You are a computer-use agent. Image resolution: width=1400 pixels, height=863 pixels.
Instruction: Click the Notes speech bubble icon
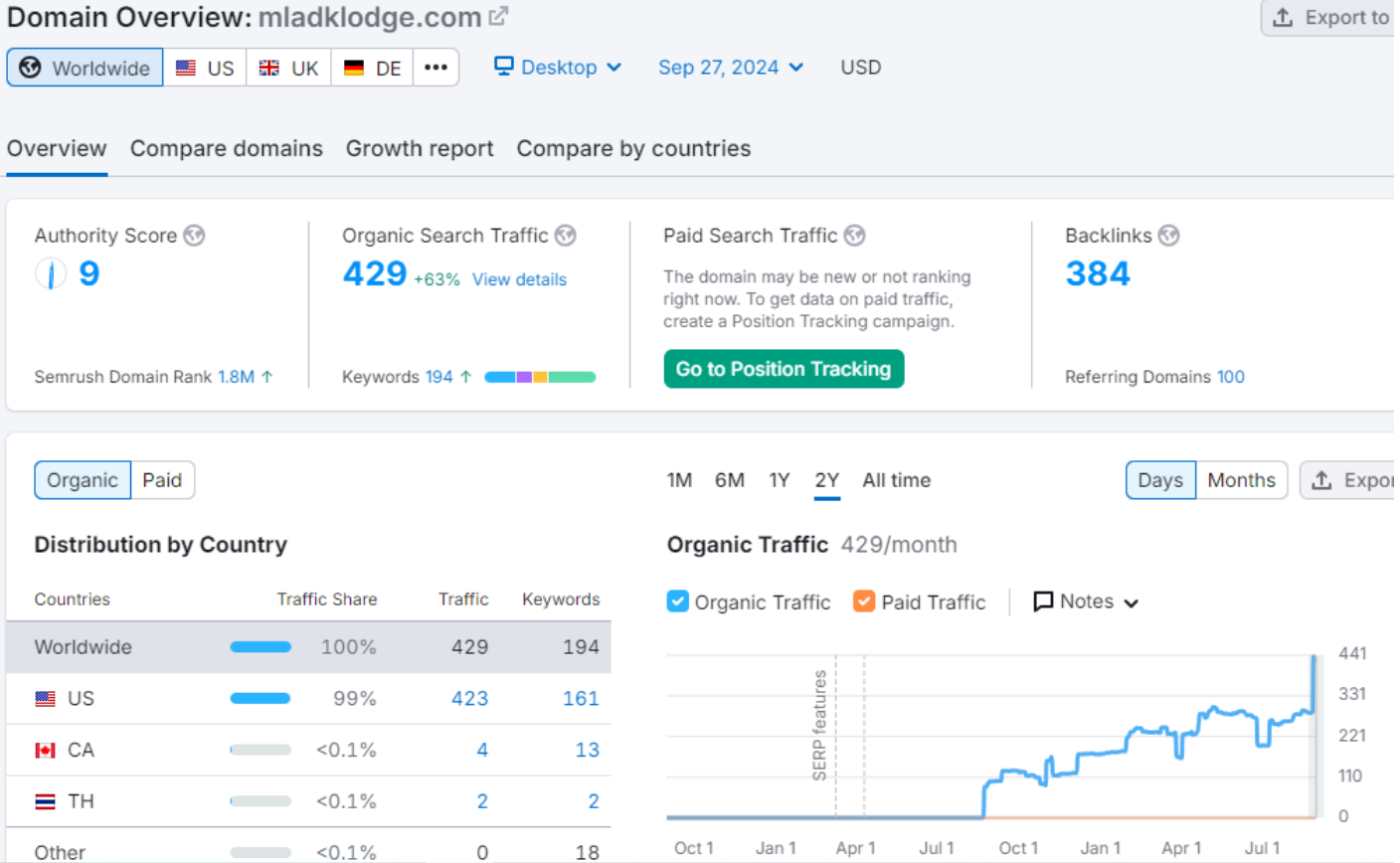1043,602
